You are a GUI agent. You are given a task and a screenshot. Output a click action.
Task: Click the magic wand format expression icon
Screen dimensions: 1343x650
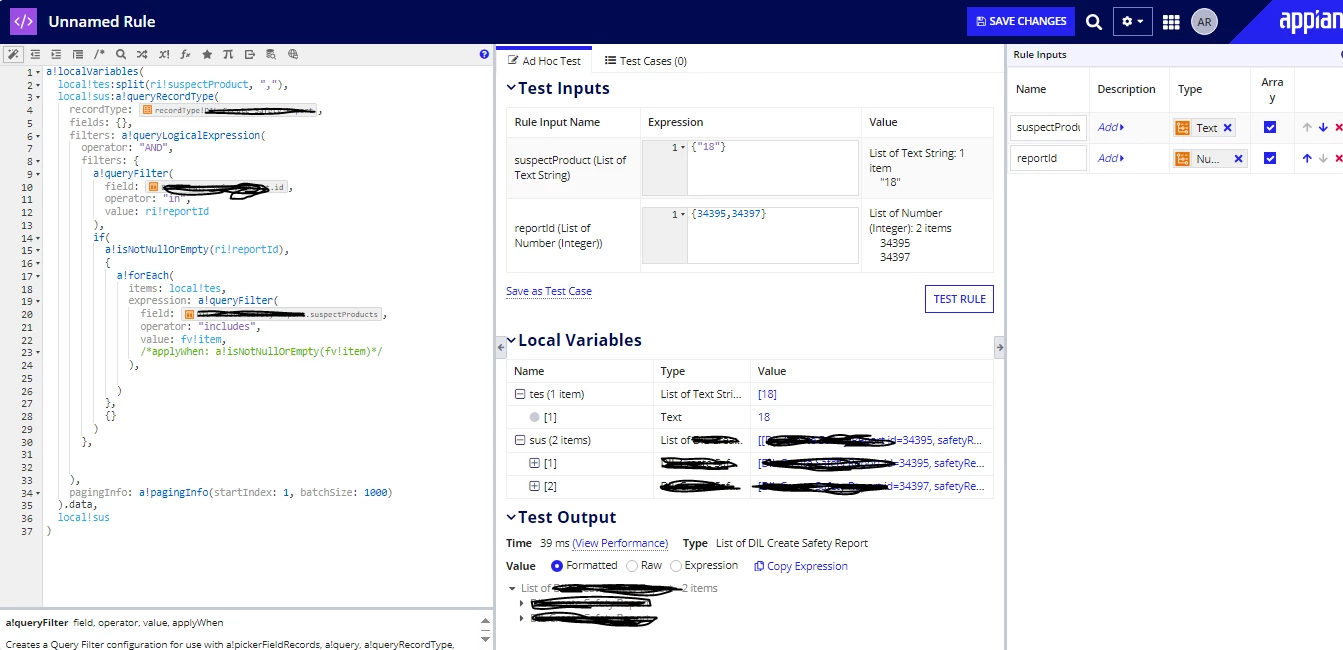tap(13, 54)
